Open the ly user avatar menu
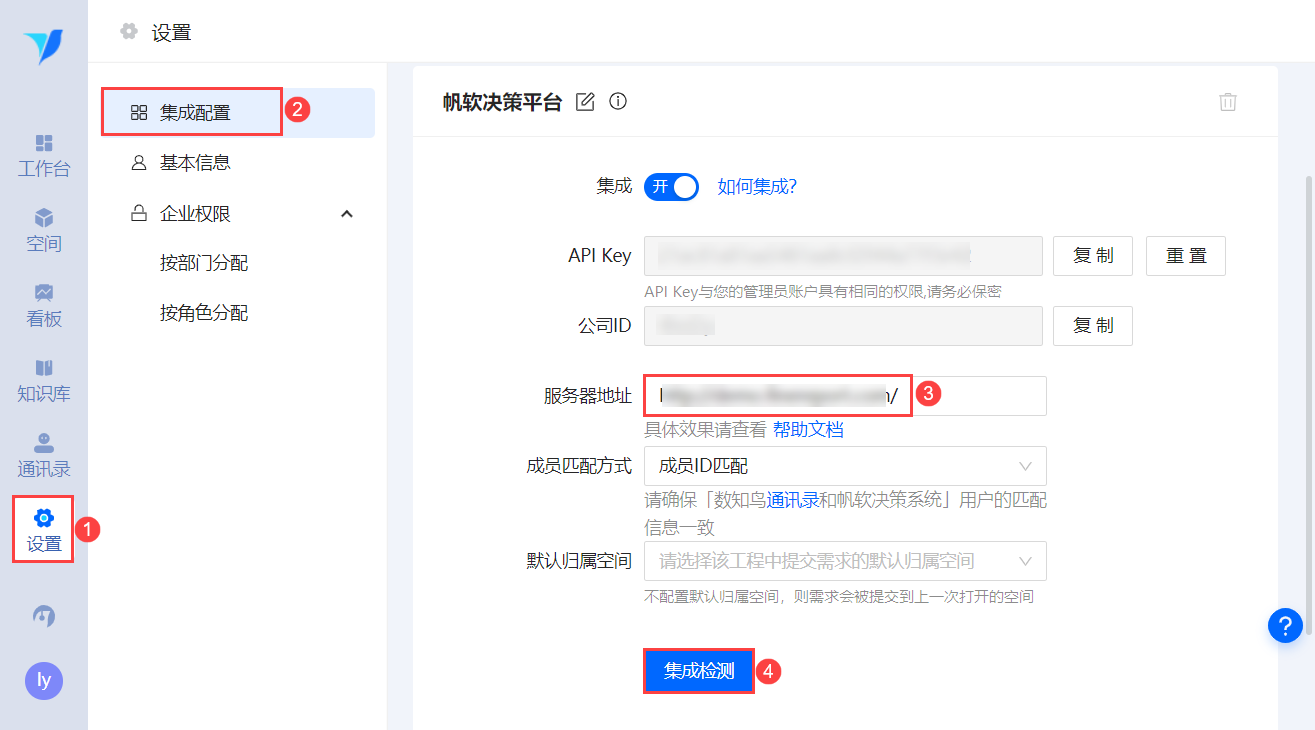 point(44,681)
